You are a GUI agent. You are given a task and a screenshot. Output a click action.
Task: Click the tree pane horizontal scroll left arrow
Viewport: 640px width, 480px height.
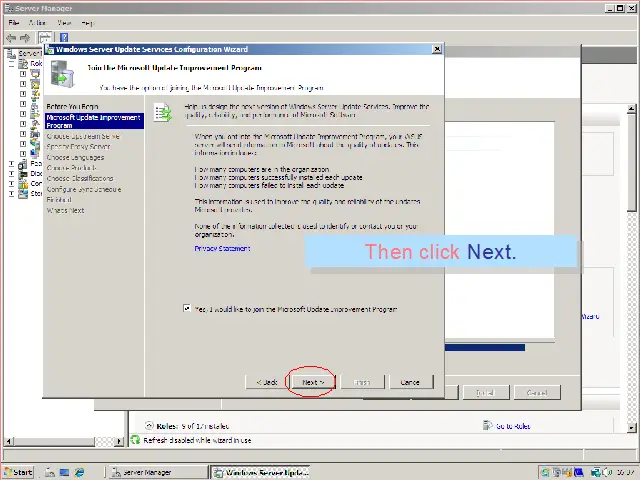pos(8,441)
